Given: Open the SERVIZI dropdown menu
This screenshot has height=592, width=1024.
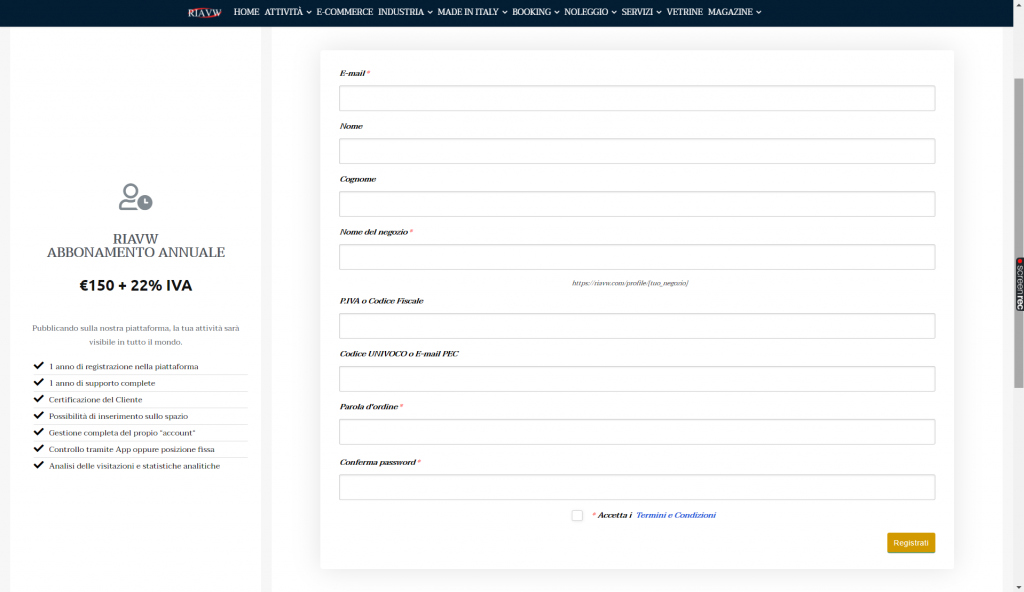Looking at the screenshot, I should click(x=641, y=12).
